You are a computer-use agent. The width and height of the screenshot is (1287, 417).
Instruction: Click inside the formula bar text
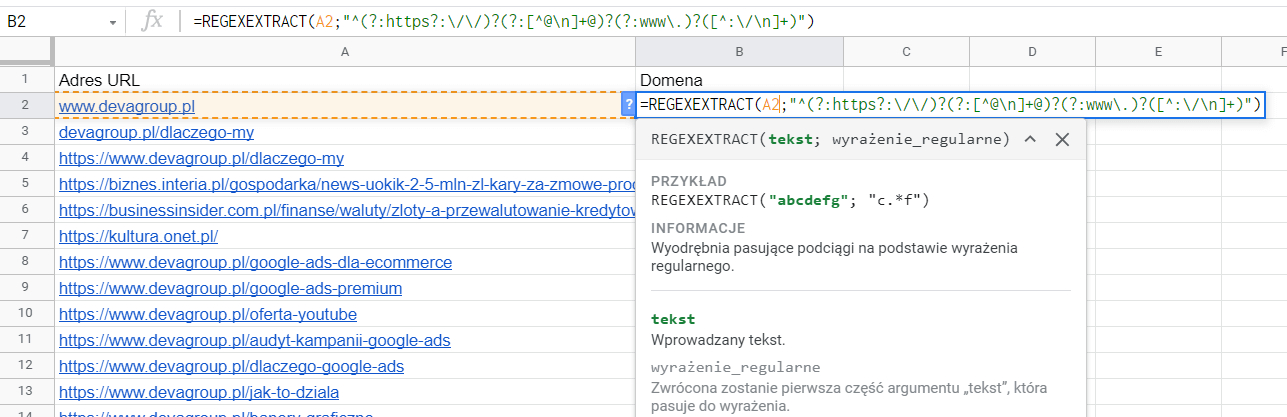tap(500, 22)
